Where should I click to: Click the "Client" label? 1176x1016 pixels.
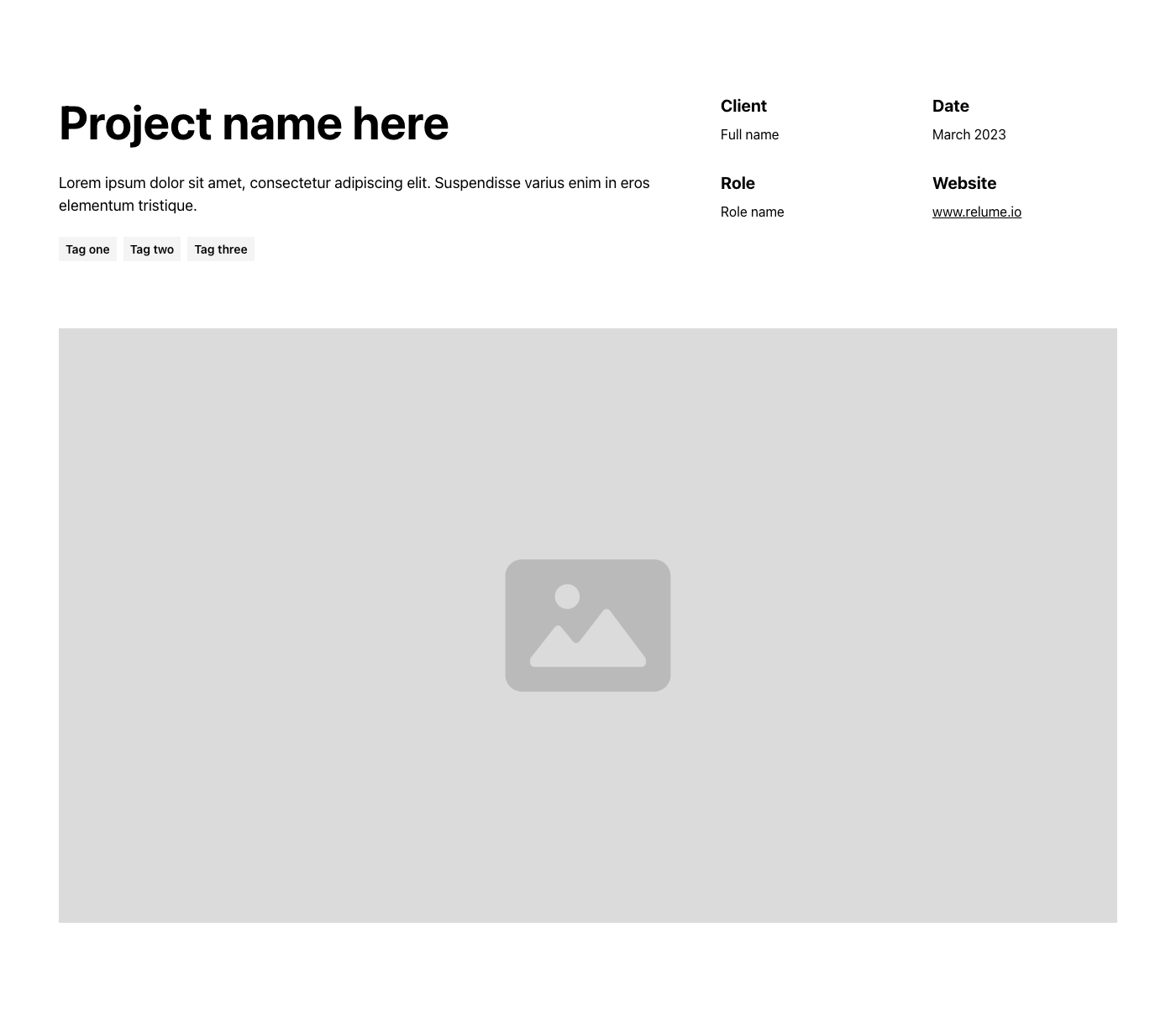coord(743,106)
